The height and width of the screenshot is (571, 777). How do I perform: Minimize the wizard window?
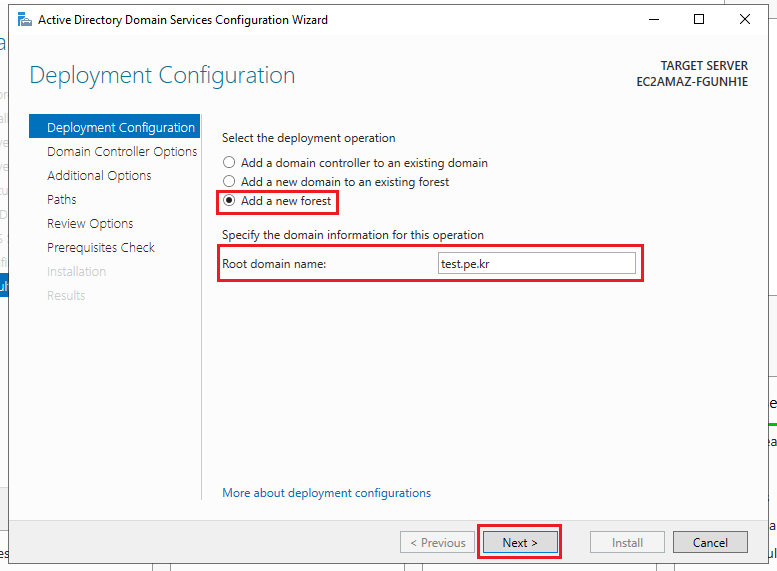click(654, 19)
